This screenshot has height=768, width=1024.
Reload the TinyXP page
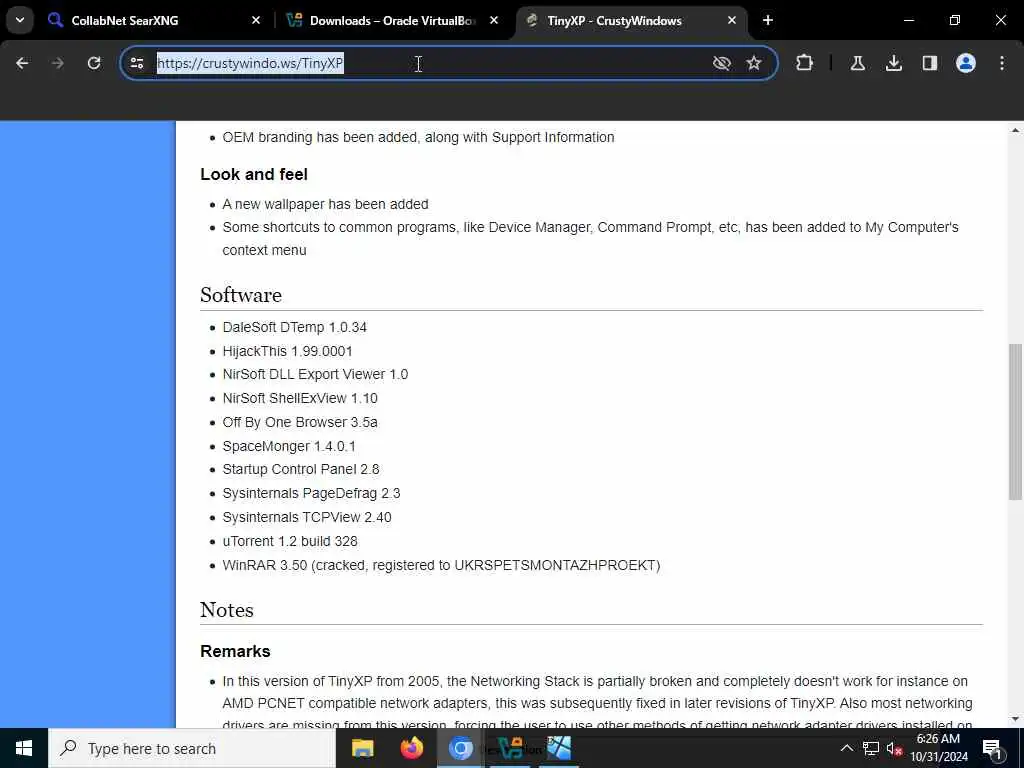tap(94, 63)
